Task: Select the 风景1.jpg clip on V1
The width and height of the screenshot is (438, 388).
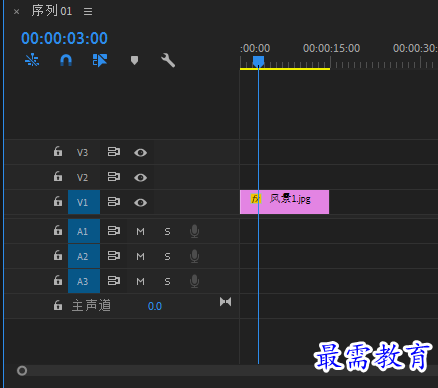Action: point(284,202)
